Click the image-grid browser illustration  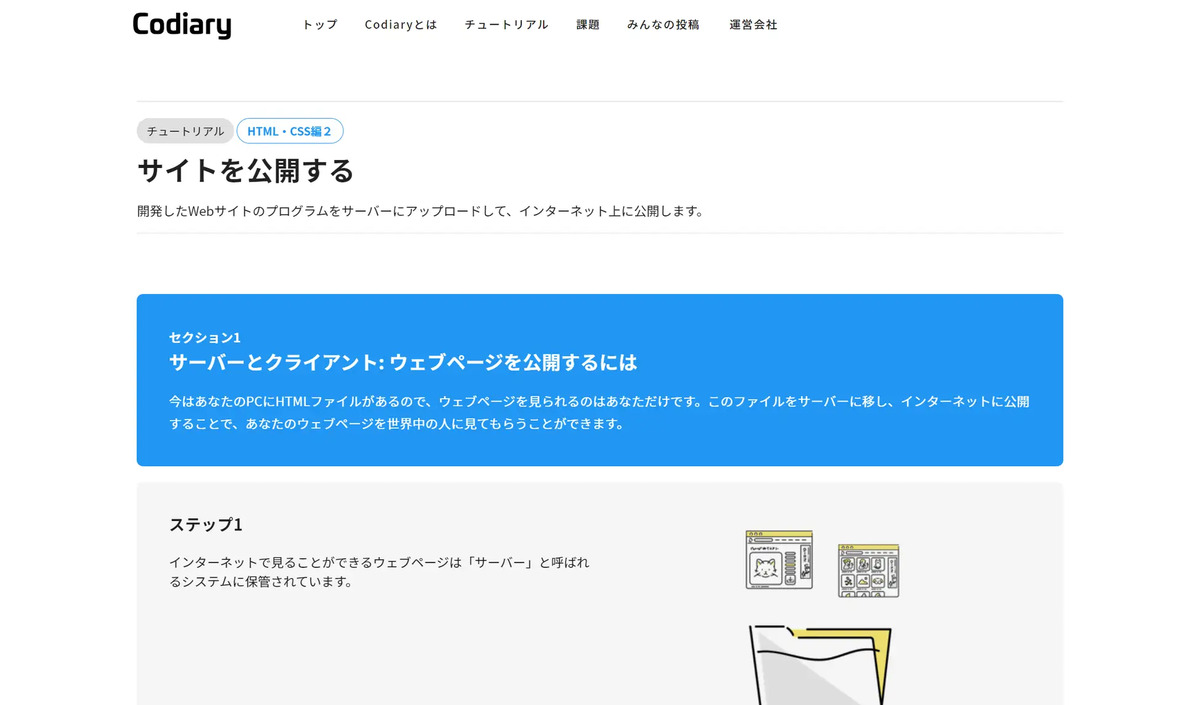point(869,570)
